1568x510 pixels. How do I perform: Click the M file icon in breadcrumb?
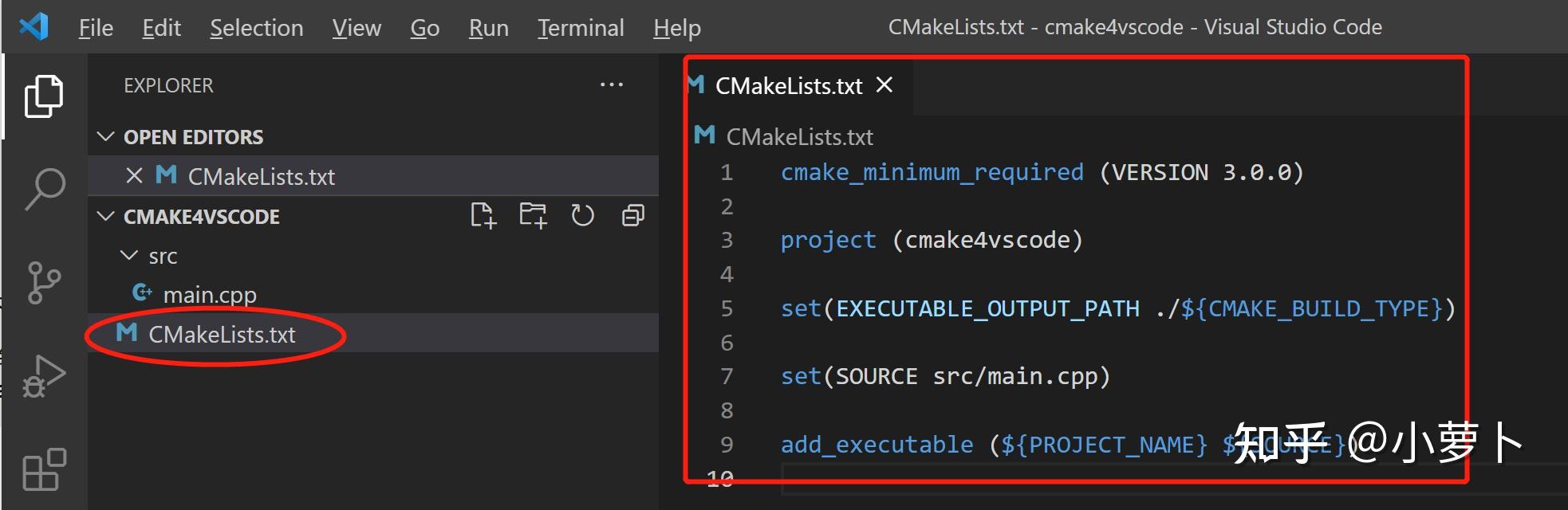(704, 135)
